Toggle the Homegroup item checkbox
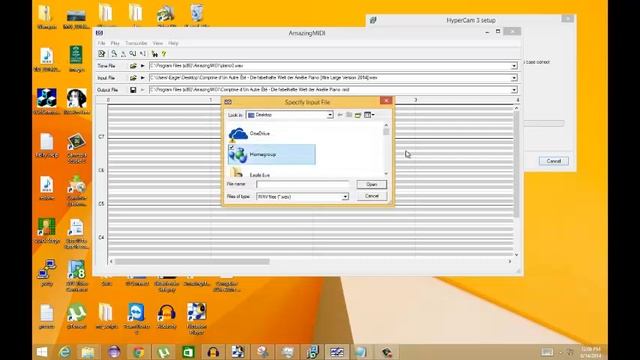This screenshot has height=360, width=640. [231, 148]
